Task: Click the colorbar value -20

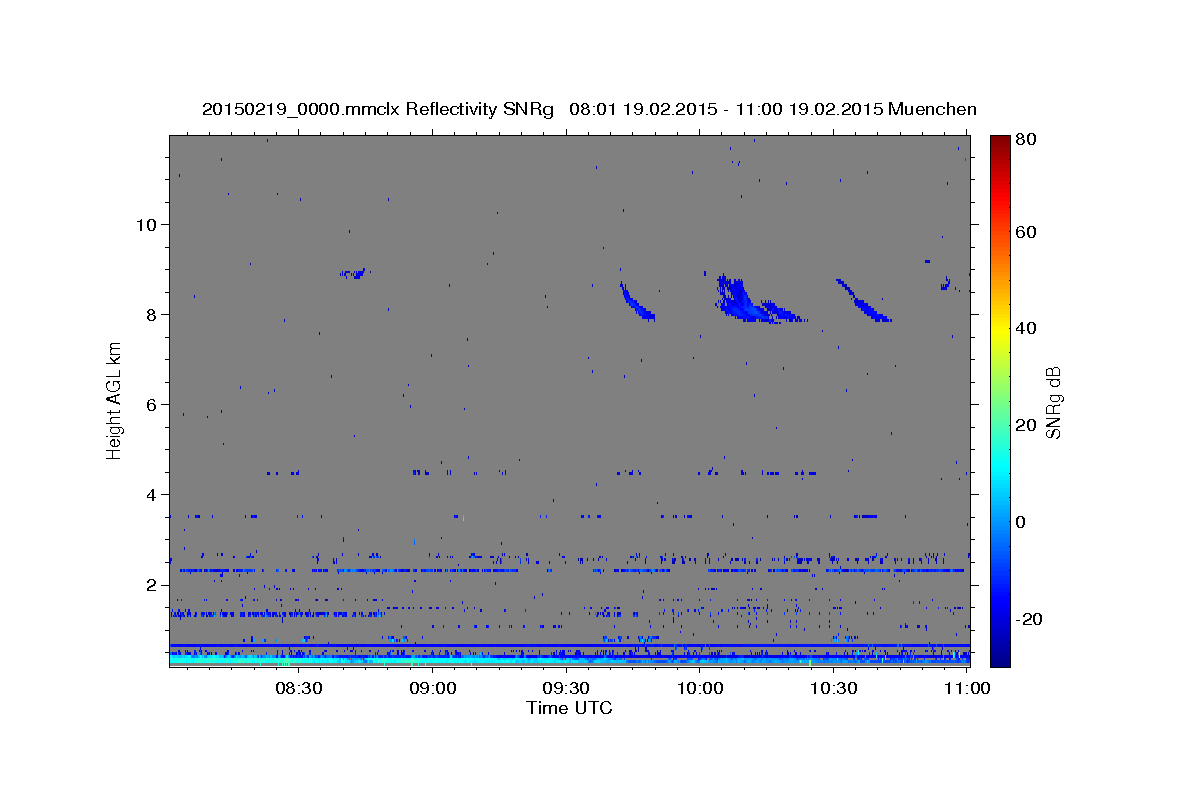Action: pos(1030,619)
